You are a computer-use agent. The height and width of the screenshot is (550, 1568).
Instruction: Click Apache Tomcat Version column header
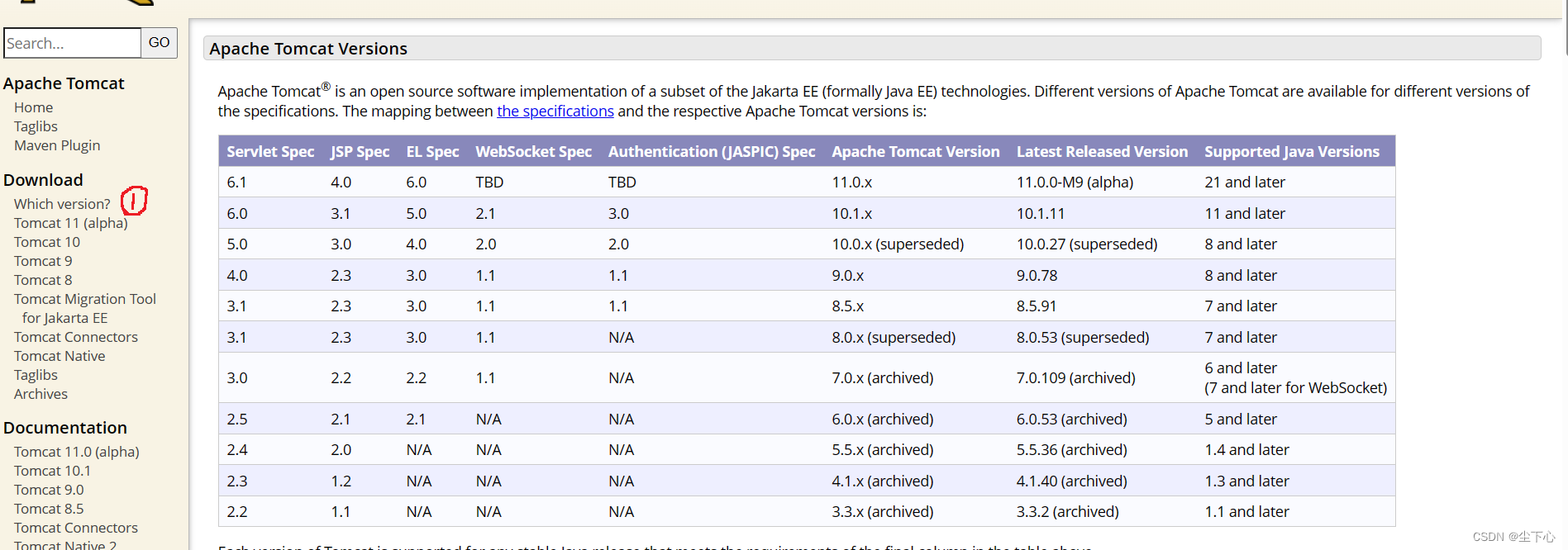pyautogui.click(x=916, y=152)
